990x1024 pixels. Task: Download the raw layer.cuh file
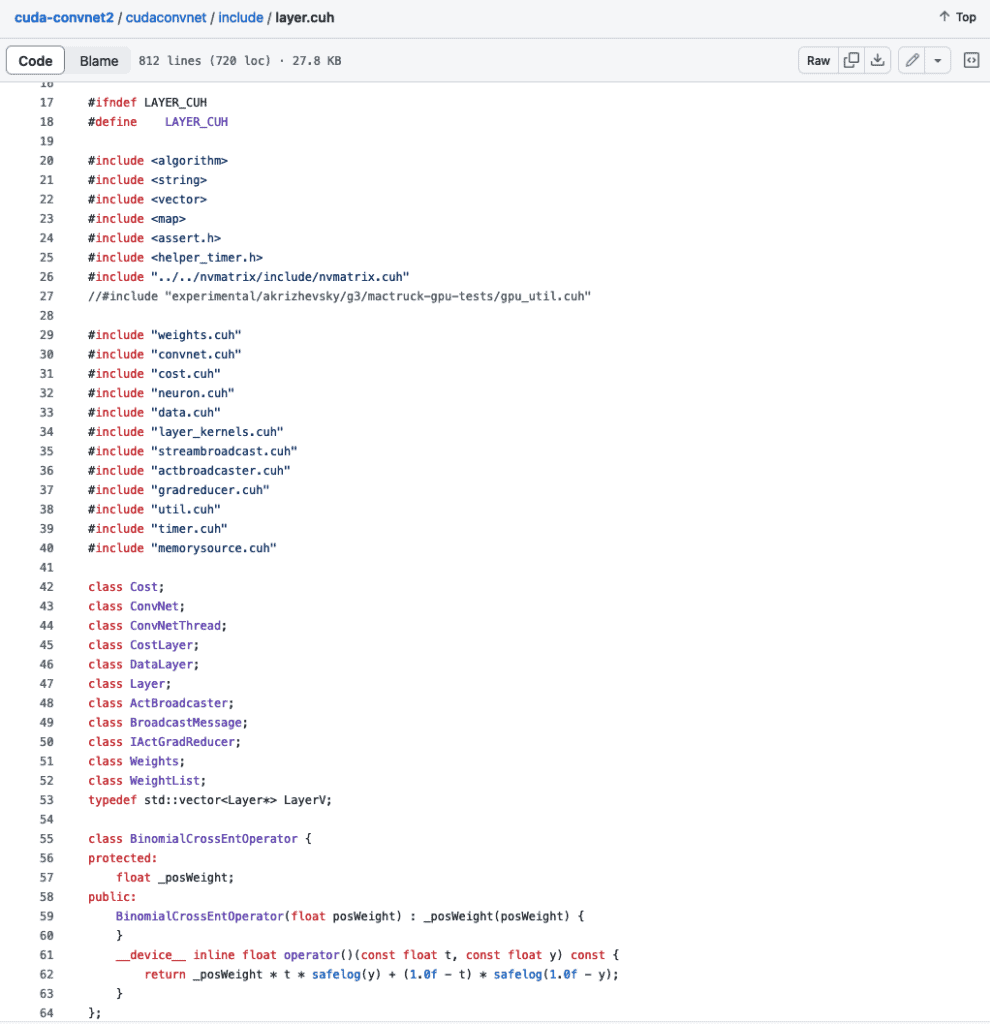[877, 60]
